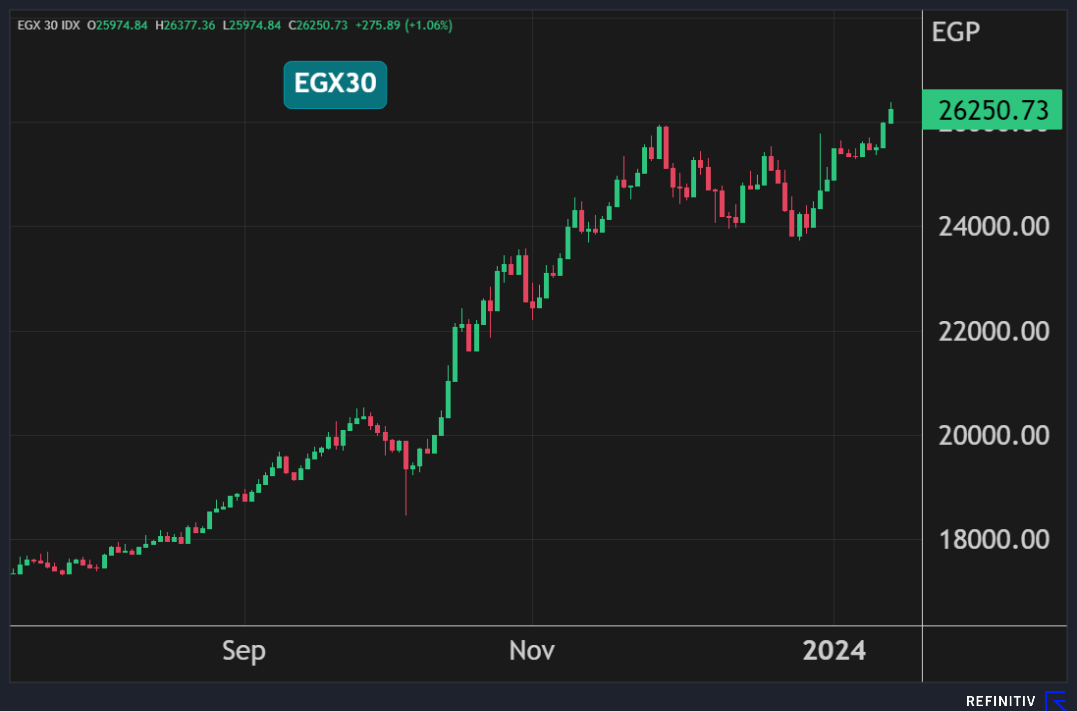The height and width of the screenshot is (712, 1077).
Task: Click the blue Refinitiv logo icon
Action: 1054,701
